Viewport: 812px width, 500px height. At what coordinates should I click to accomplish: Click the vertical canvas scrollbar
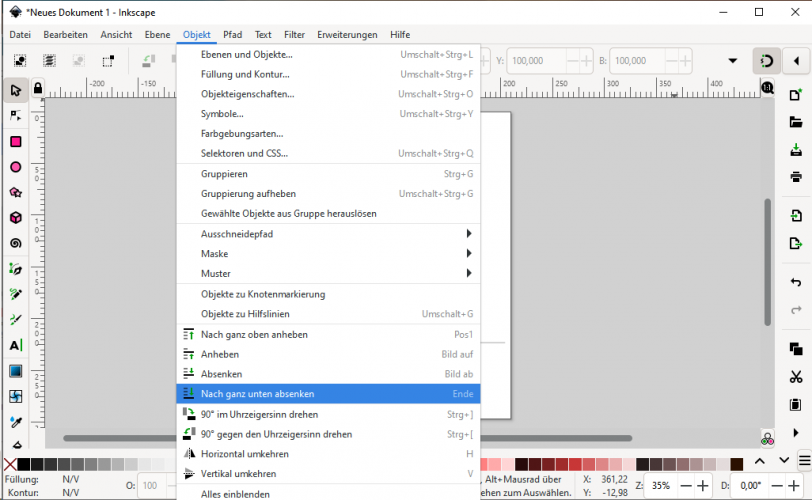click(x=768, y=262)
